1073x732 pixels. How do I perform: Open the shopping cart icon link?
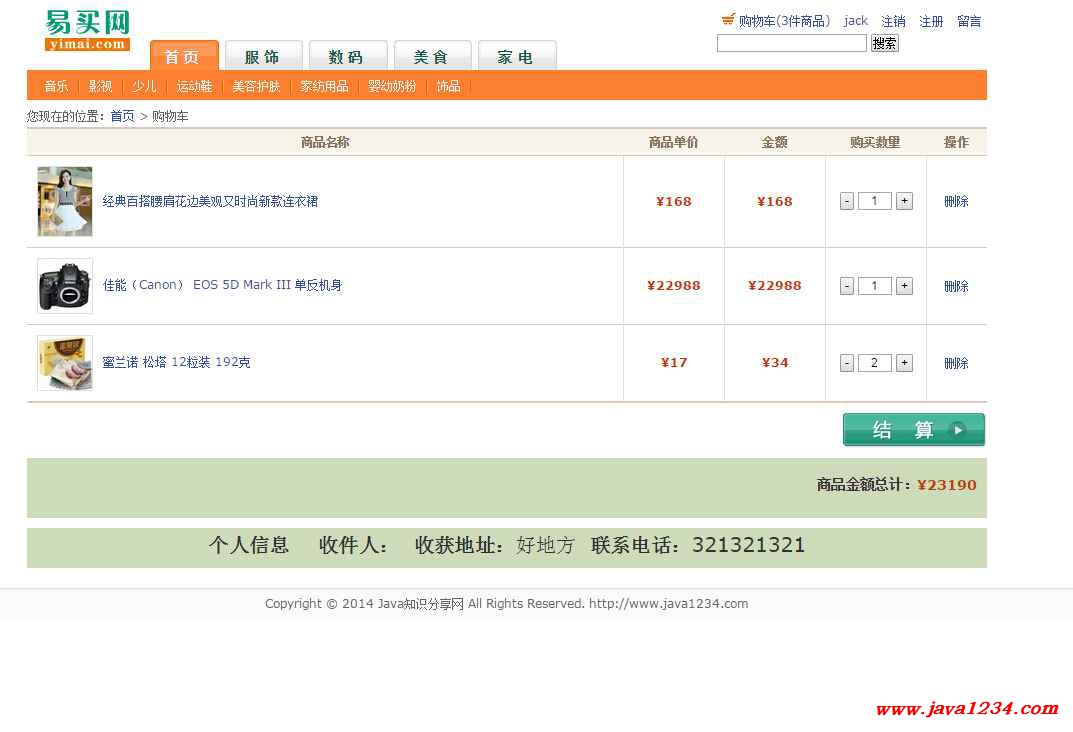click(x=728, y=20)
